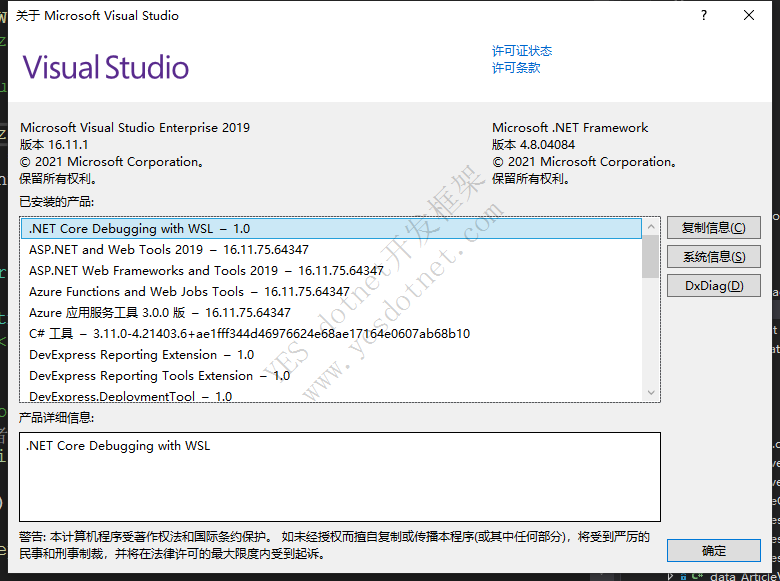
Task: Open the 许可条款 link
Action: [x=516, y=68]
